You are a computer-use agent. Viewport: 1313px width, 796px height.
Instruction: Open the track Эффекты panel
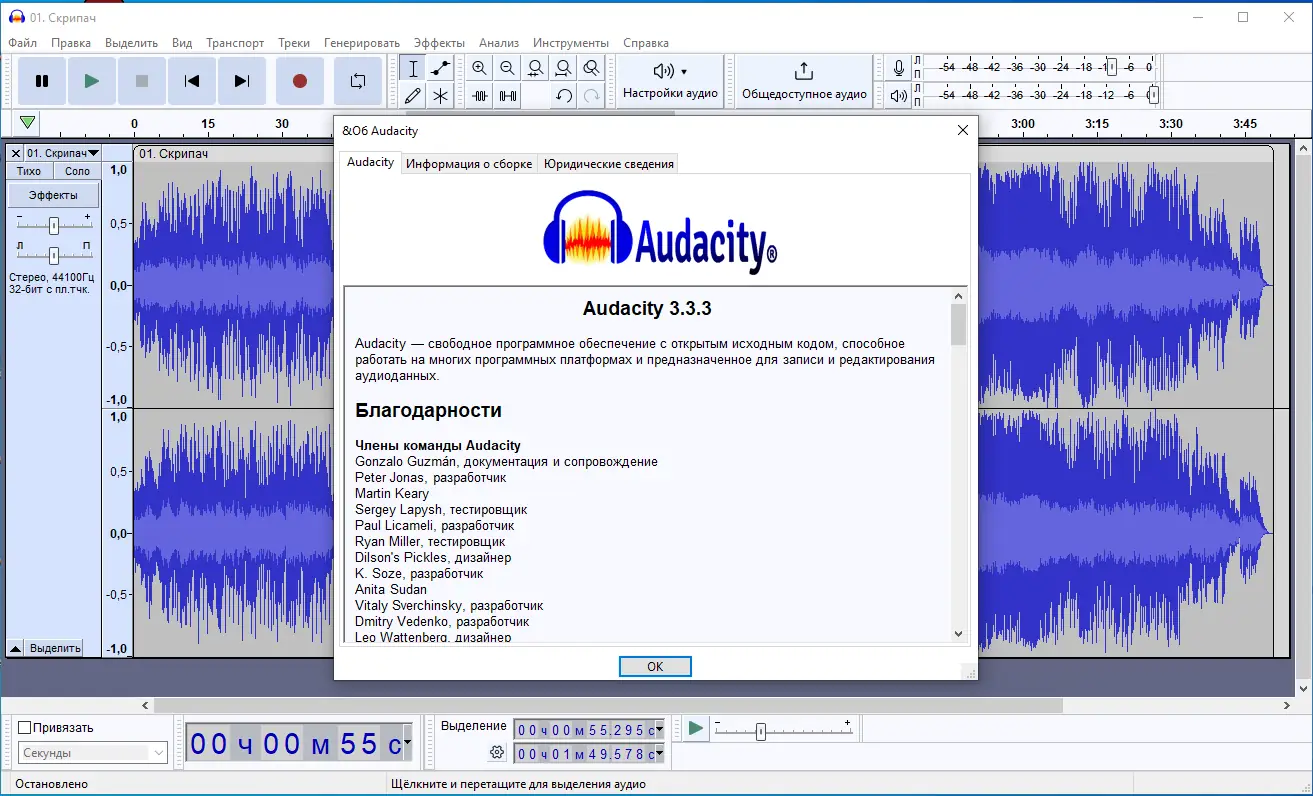pyautogui.click(x=54, y=195)
